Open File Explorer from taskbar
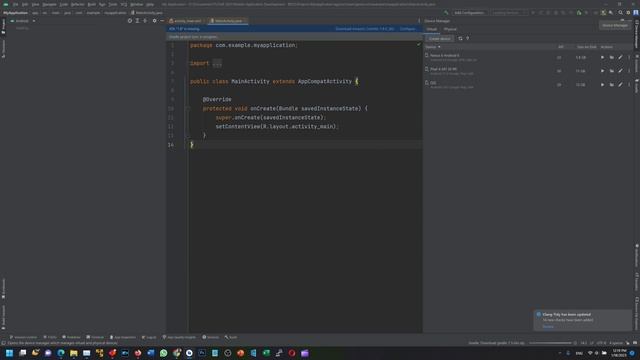Viewport: 640px width, 360px height. 73,353
